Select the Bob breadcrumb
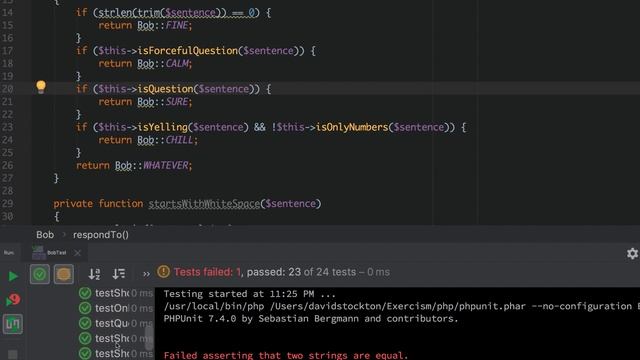Viewport: 640px width, 360px height. [x=45, y=235]
